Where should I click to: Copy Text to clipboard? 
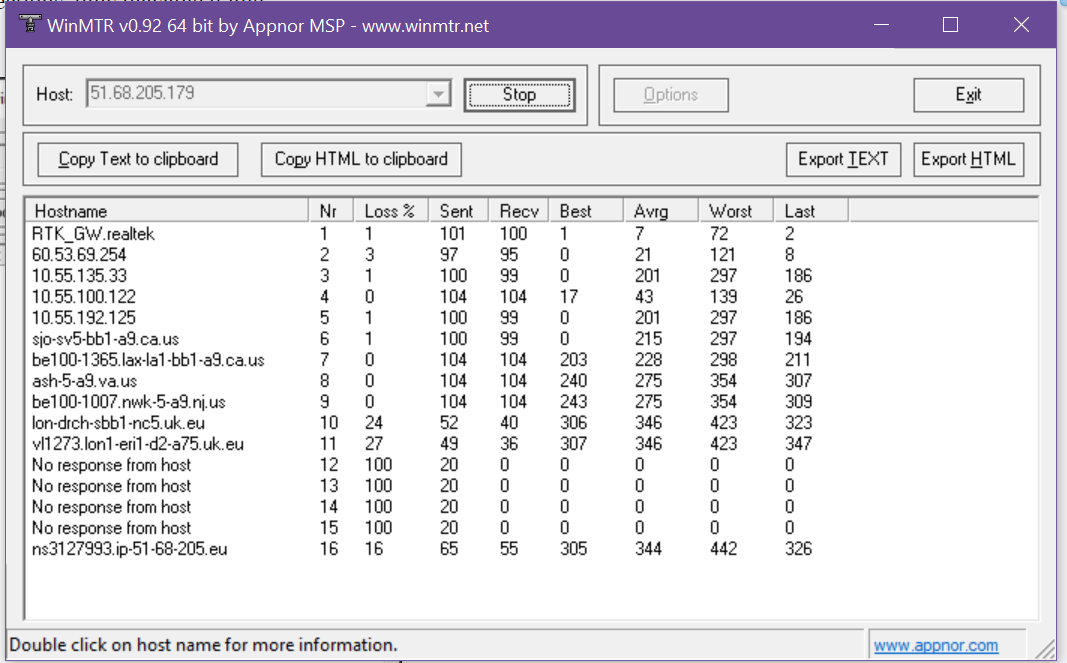(x=138, y=159)
